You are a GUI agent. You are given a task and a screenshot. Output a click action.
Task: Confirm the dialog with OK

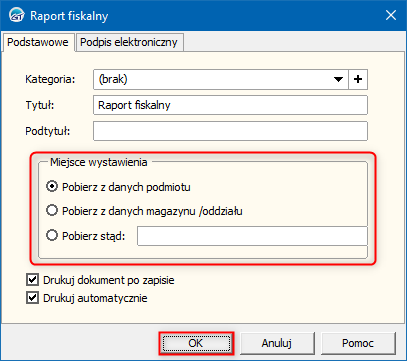pyautogui.click(x=196, y=343)
